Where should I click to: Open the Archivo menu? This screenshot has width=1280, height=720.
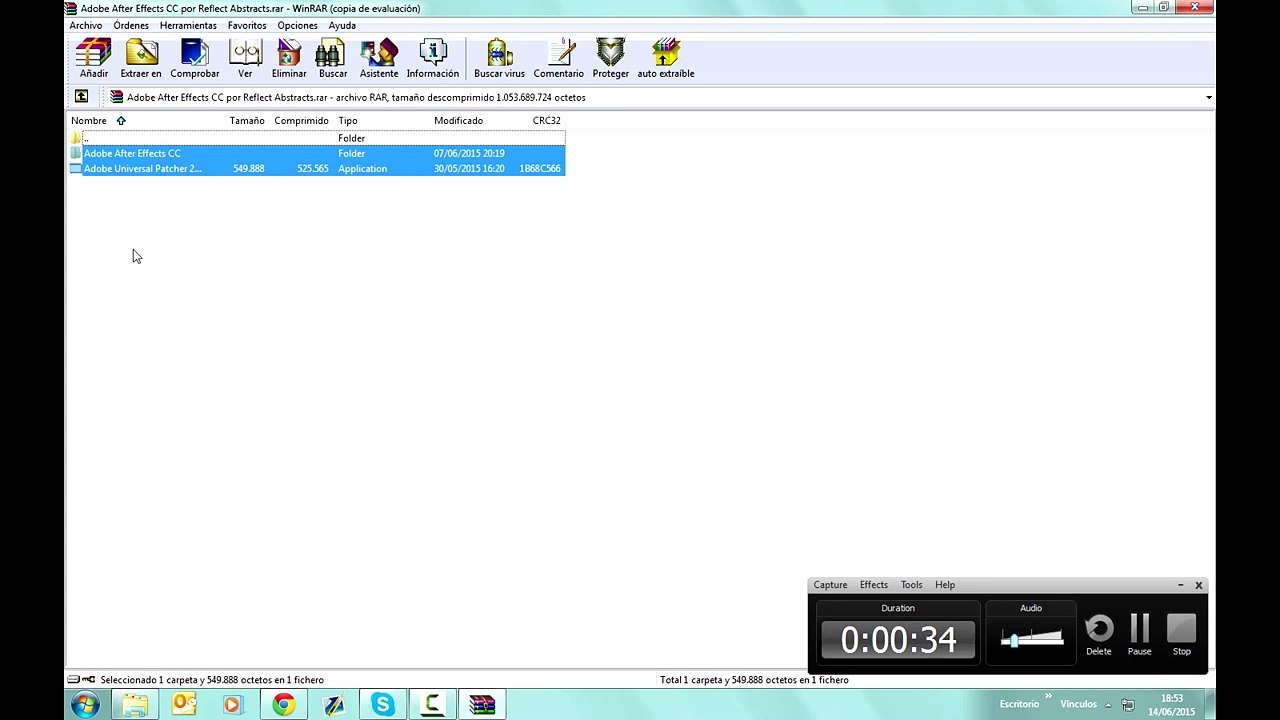(x=85, y=25)
